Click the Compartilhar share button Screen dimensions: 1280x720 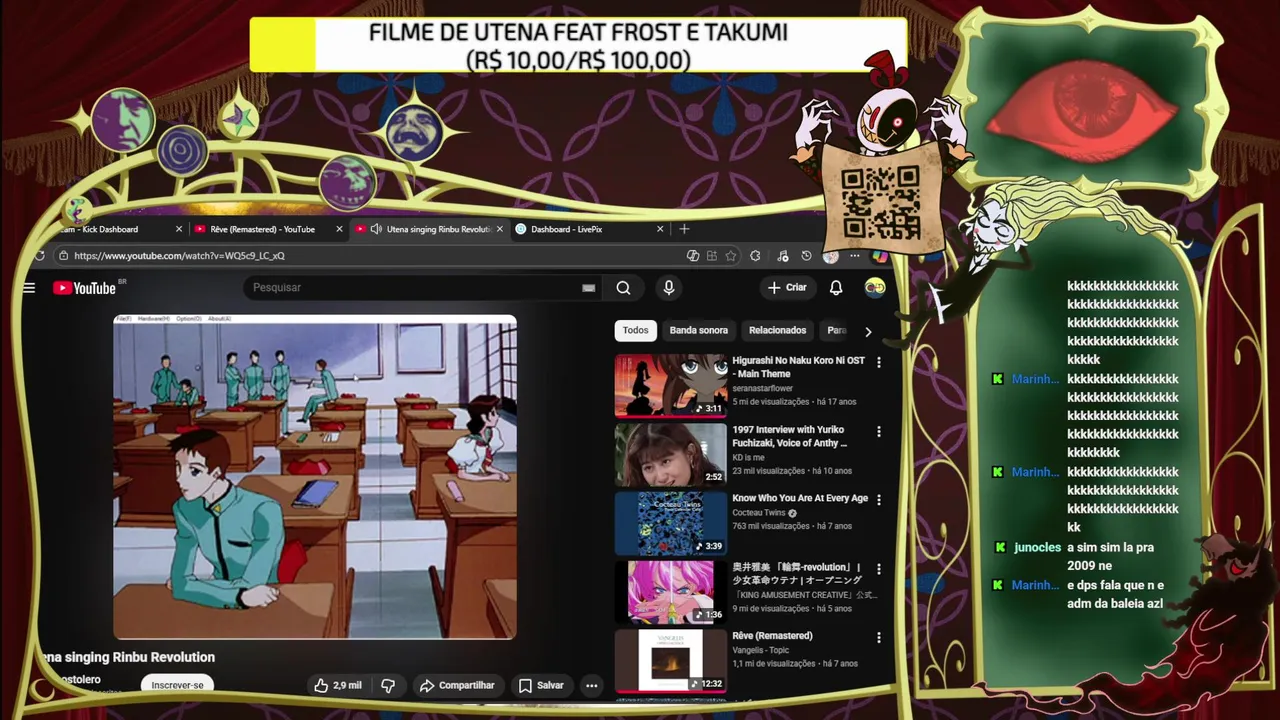pos(457,686)
